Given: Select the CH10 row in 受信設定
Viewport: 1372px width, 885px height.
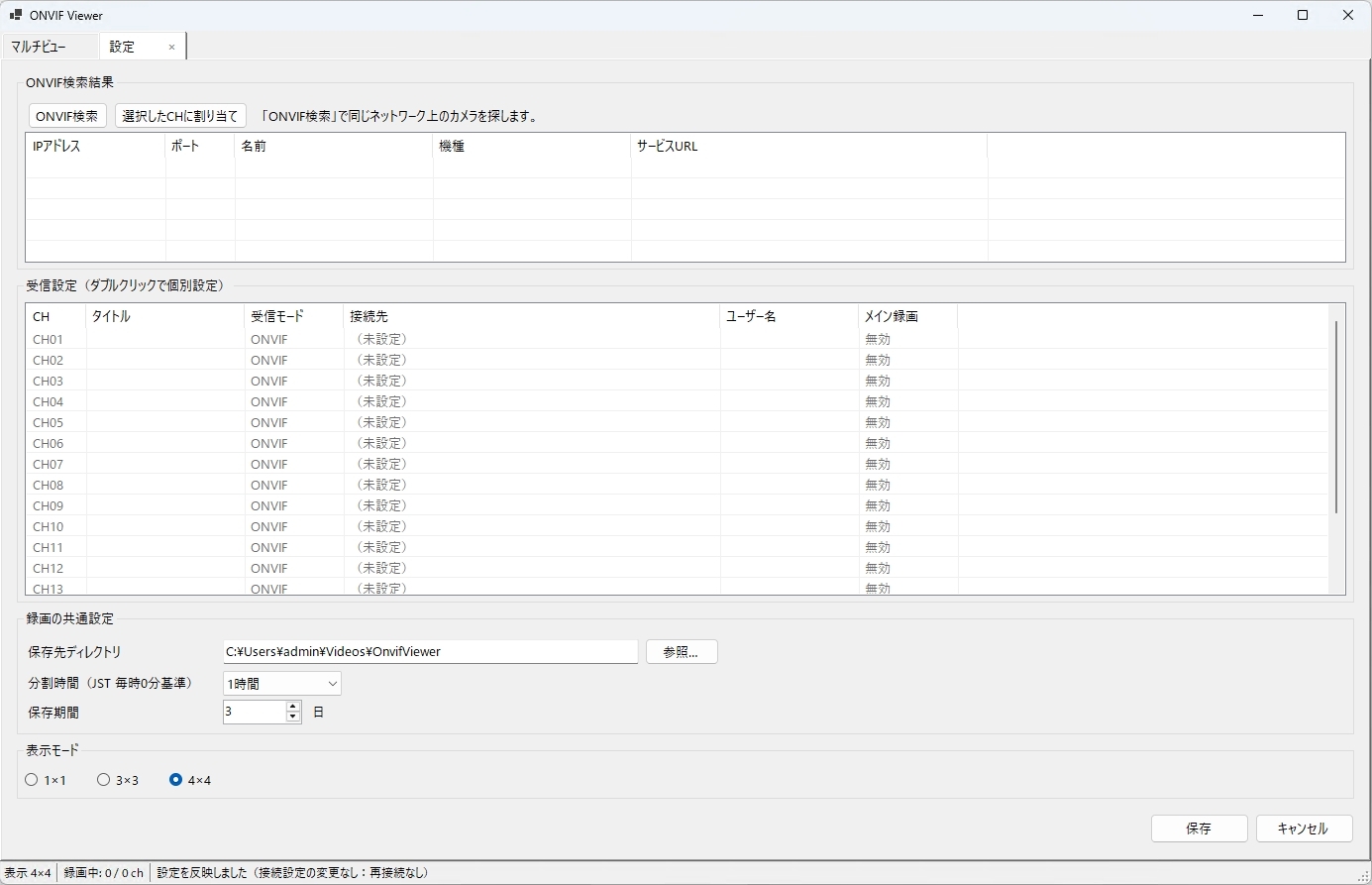Looking at the screenshot, I should pyautogui.click(x=677, y=526).
